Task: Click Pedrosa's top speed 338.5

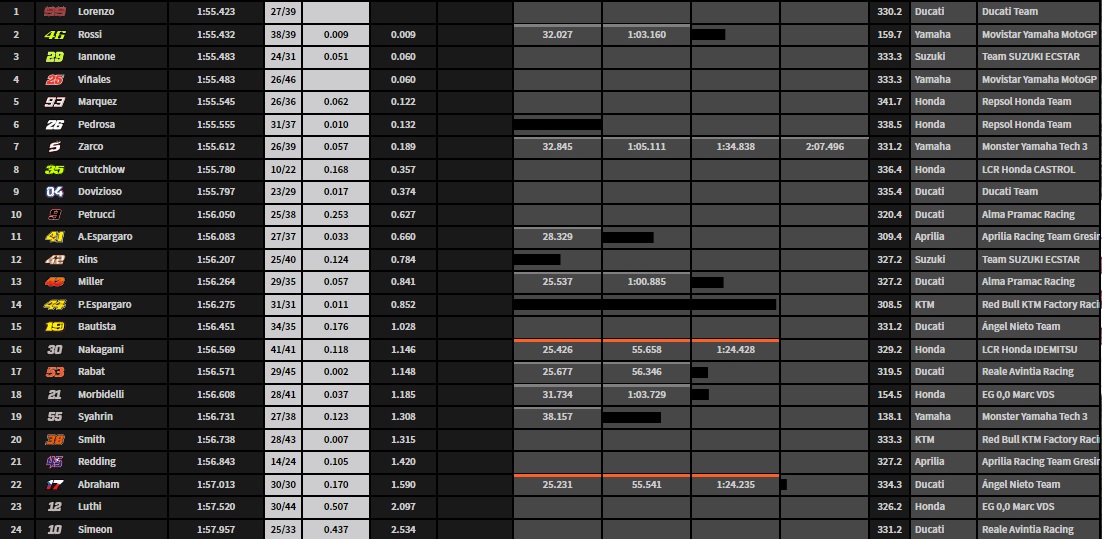Action: (x=890, y=124)
